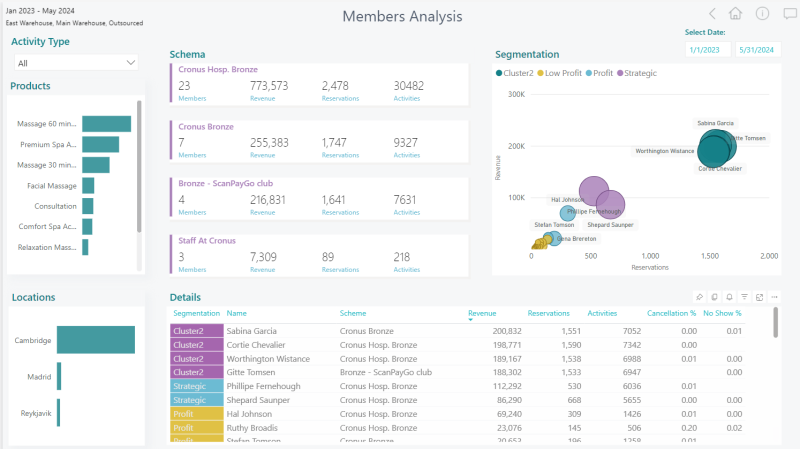Image resolution: width=800 pixels, height=449 pixels.
Task: Toggle the Cluster2 legend item
Action: (x=514, y=73)
